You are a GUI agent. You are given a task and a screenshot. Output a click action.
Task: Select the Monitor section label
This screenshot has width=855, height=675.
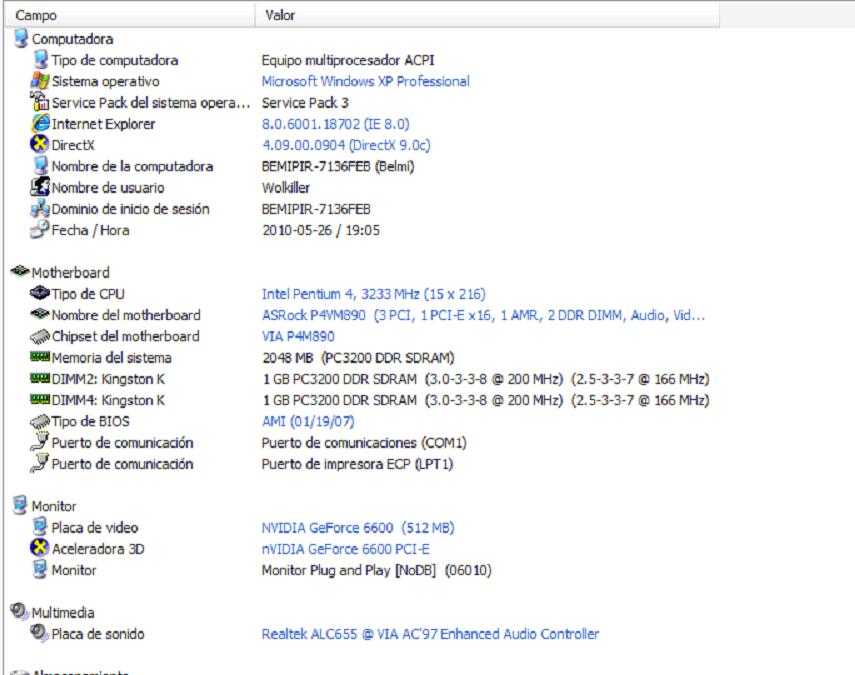pos(54,507)
